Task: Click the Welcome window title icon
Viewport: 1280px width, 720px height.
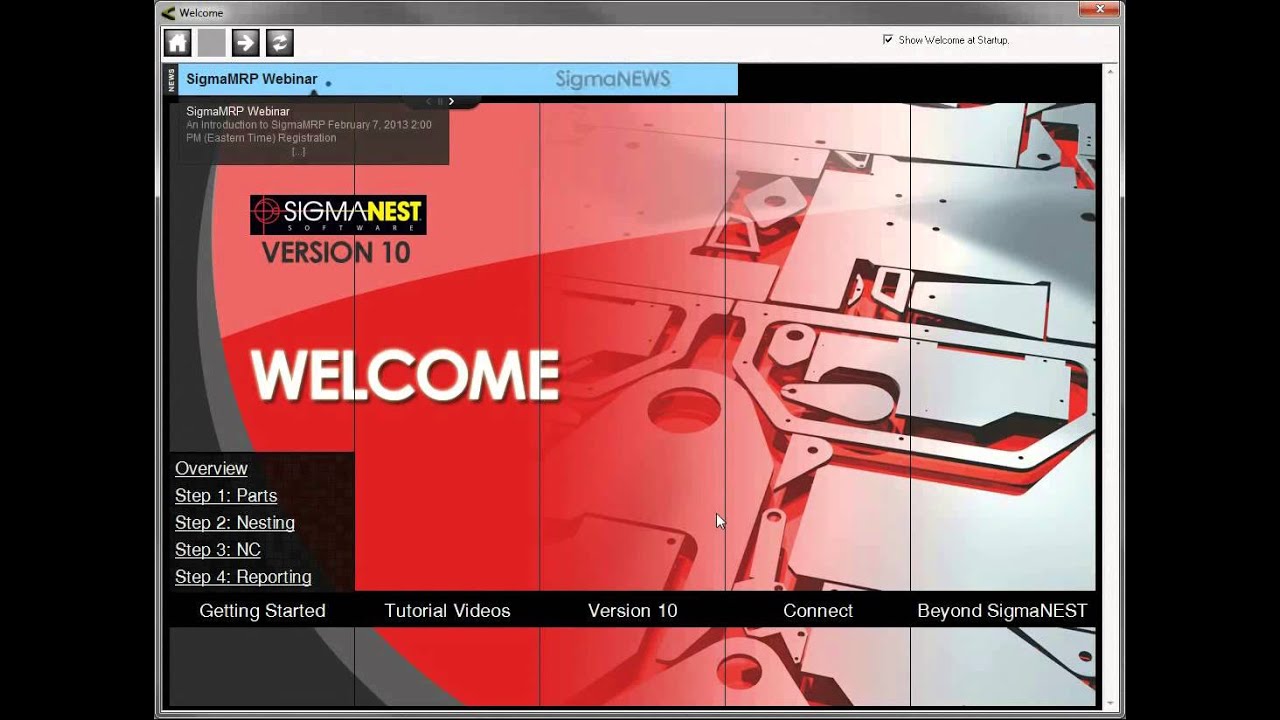Action: point(168,13)
